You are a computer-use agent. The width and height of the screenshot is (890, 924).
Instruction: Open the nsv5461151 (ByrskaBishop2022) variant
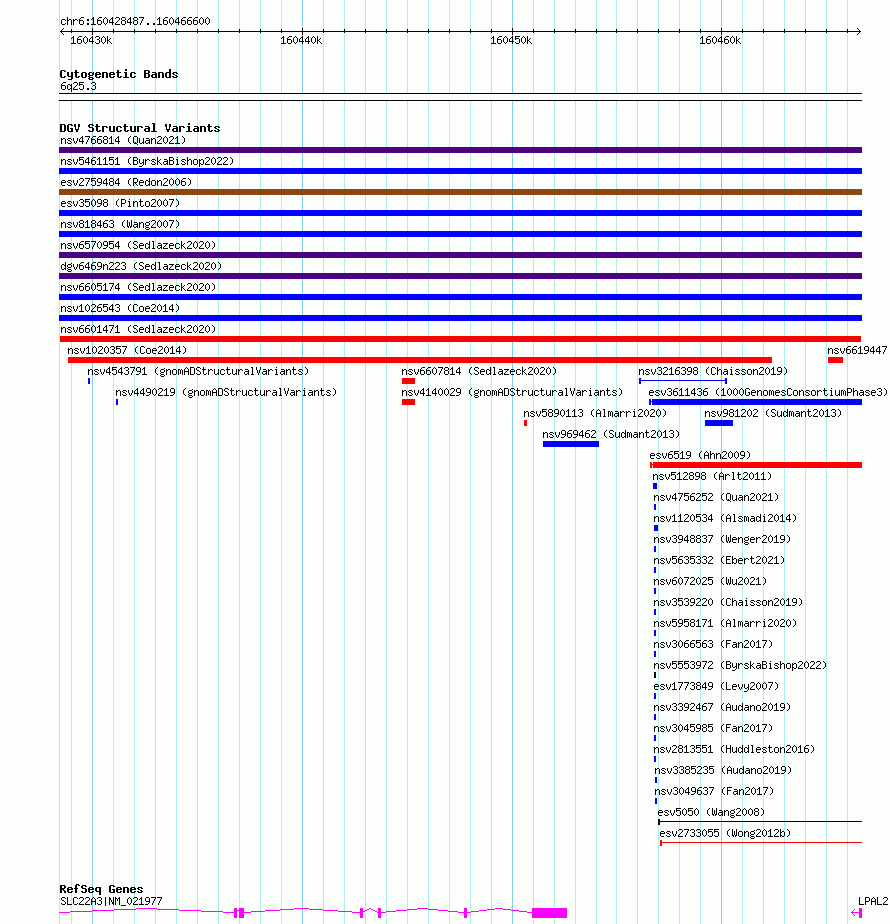(147, 161)
